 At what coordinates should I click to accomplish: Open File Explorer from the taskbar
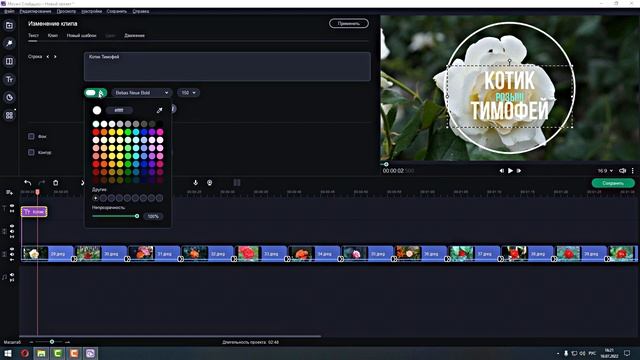point(41,353)
